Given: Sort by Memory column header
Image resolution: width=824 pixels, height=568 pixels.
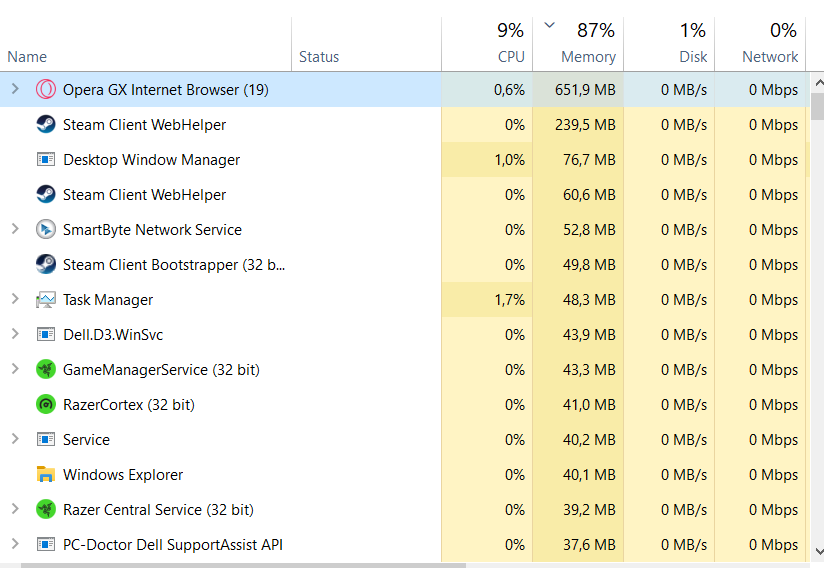Looking at the screenshot, I should (x=578, y=44).
